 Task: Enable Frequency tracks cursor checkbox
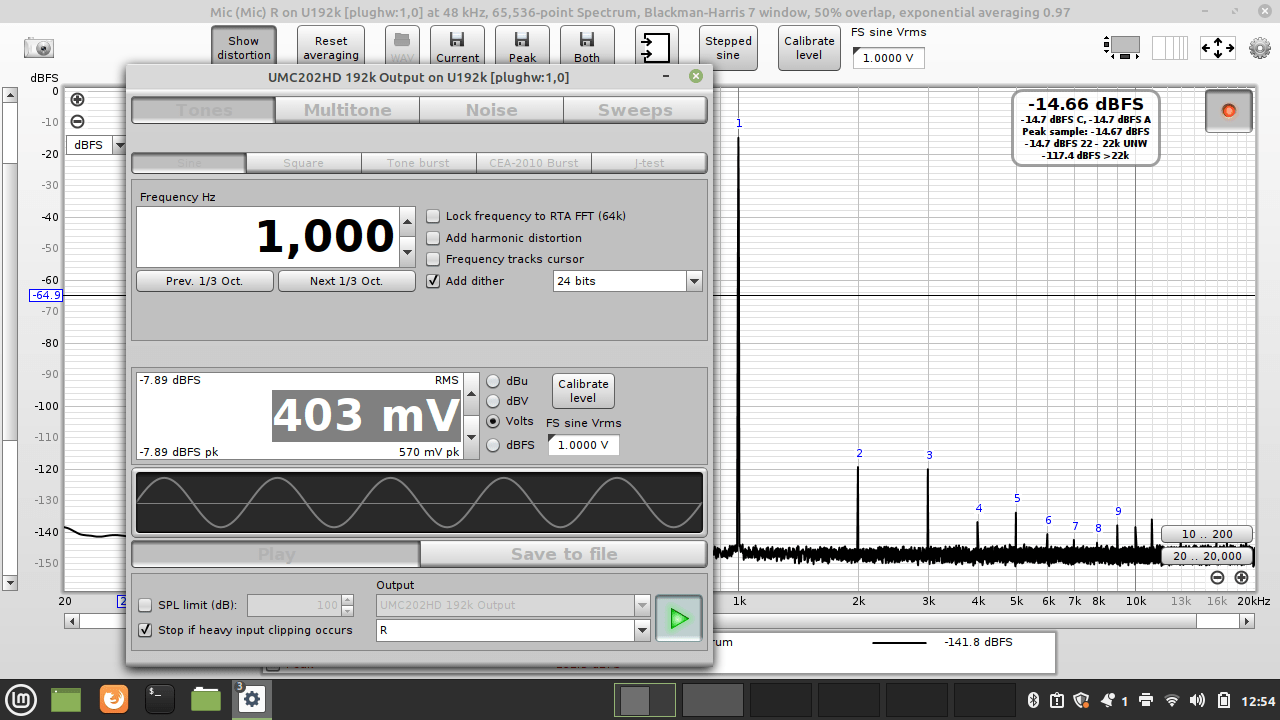coord(433,259)
